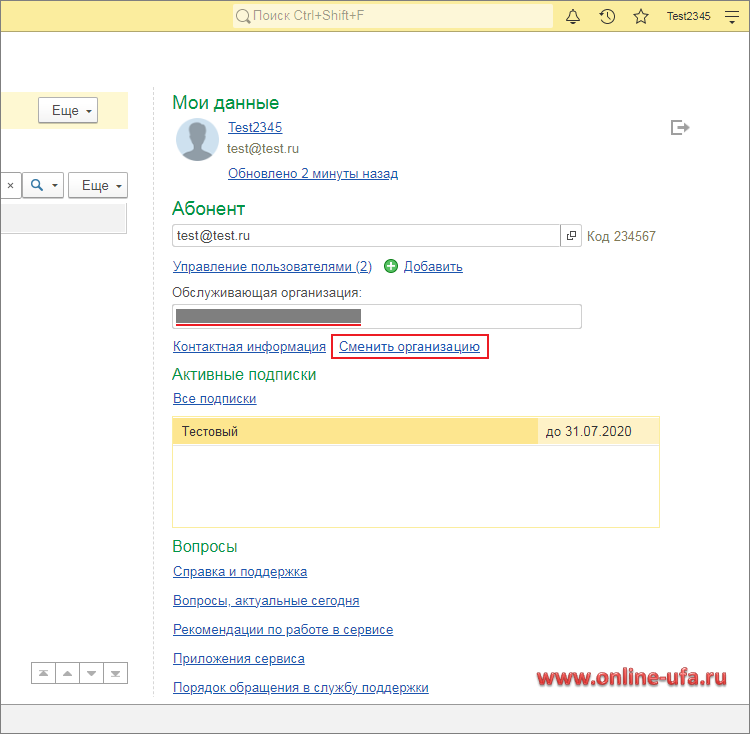Click the Обслуживающая организация field
Image resolution: width=750 pixels, height=734 pixels.
[377, 317]
